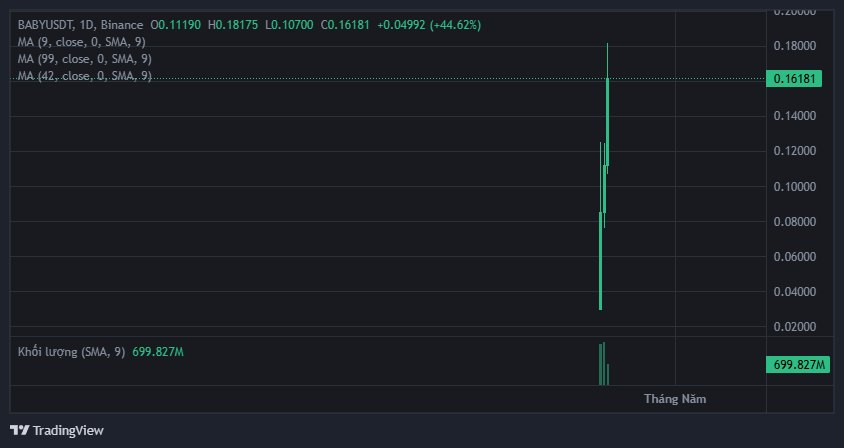The image size is (844, 448).
Task: Click the 0.10000 price axis label
Action: [794, 186]
